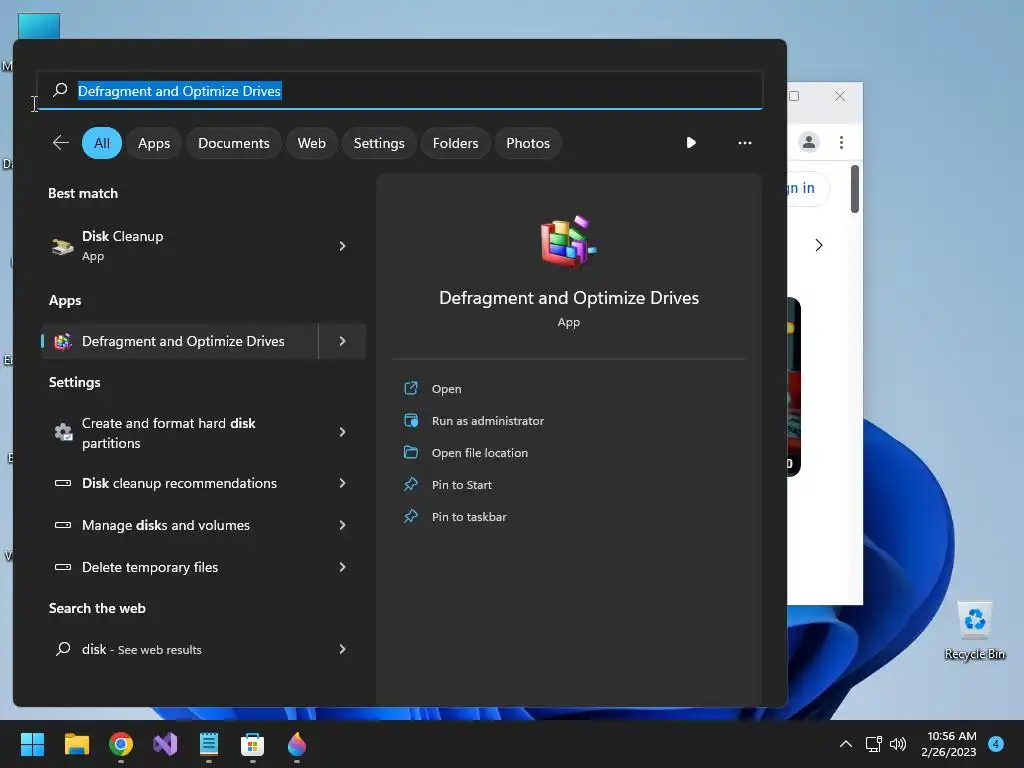Screen dimensions: 1024x768
Task: Choose Pin to Start
Action: [461, 485]
